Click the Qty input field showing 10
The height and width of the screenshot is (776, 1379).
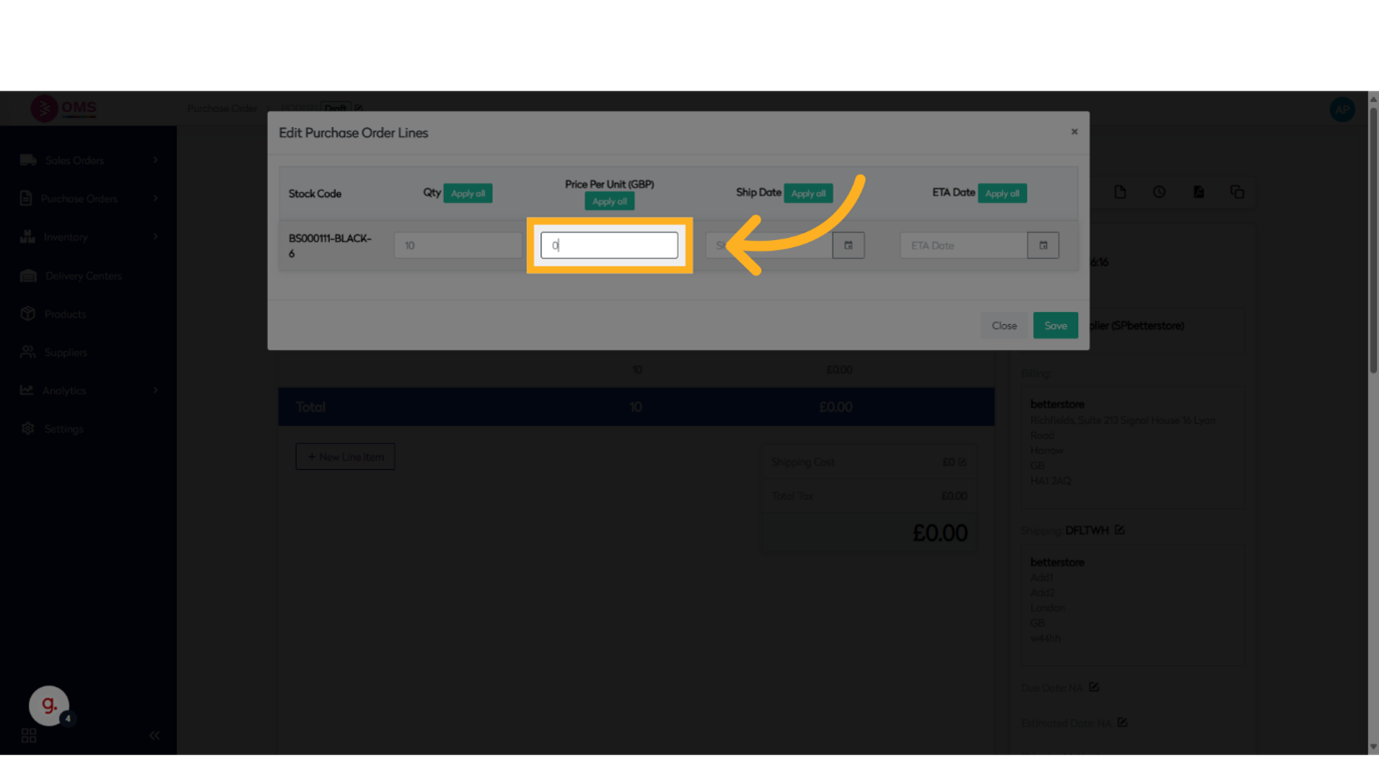coord(456,245)
